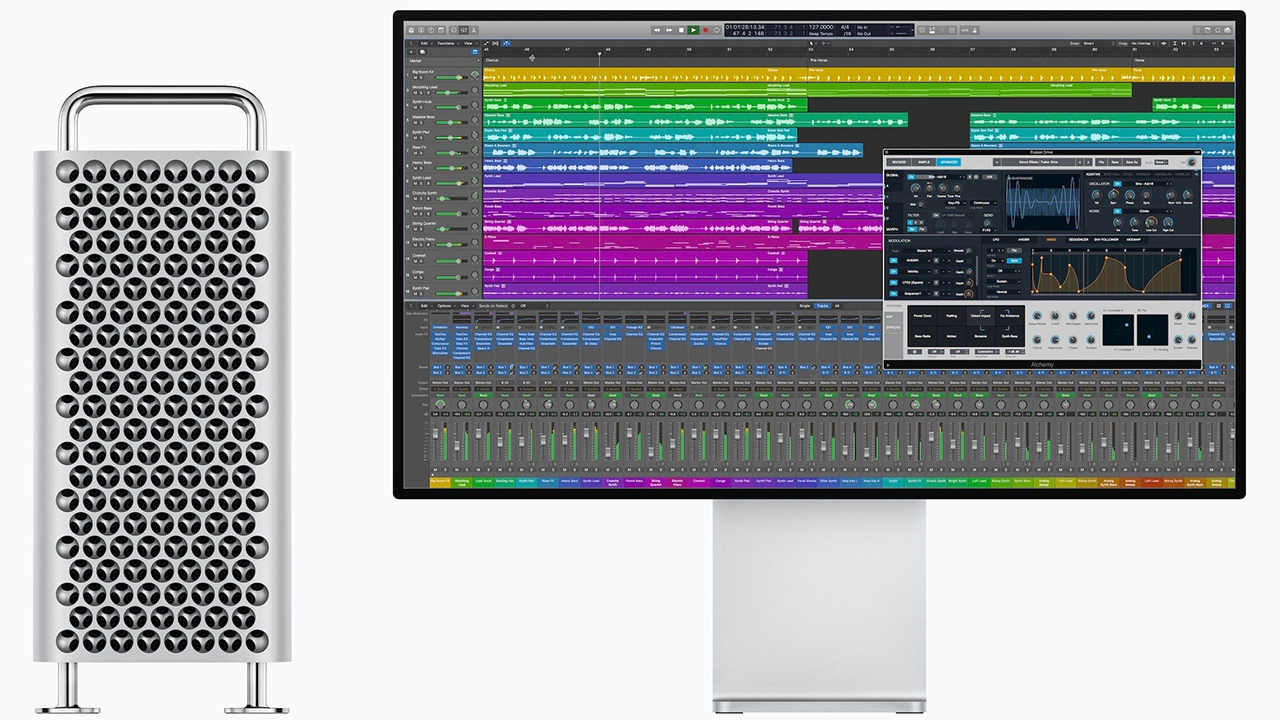
Task: Click the source A Edit button
Action: (989, 177)
